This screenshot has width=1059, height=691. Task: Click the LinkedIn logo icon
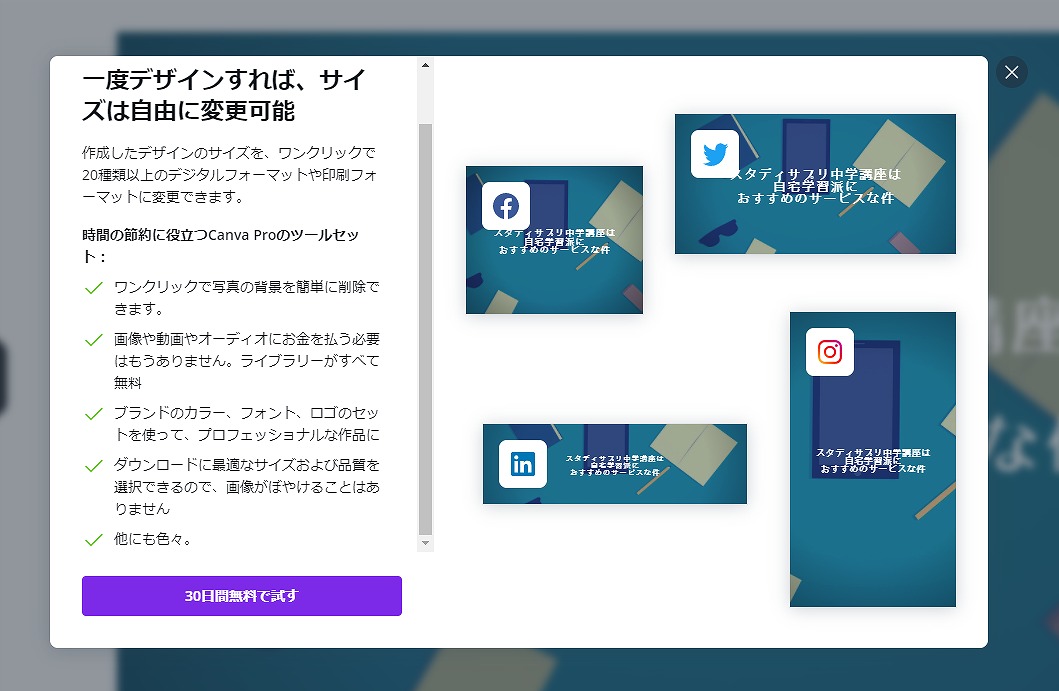pos(523,464)
